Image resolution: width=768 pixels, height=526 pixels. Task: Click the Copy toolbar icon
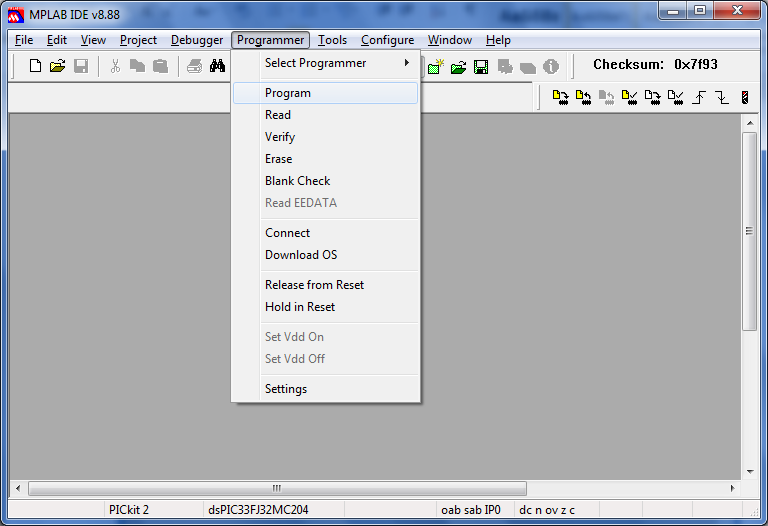(x=137, y=66)
